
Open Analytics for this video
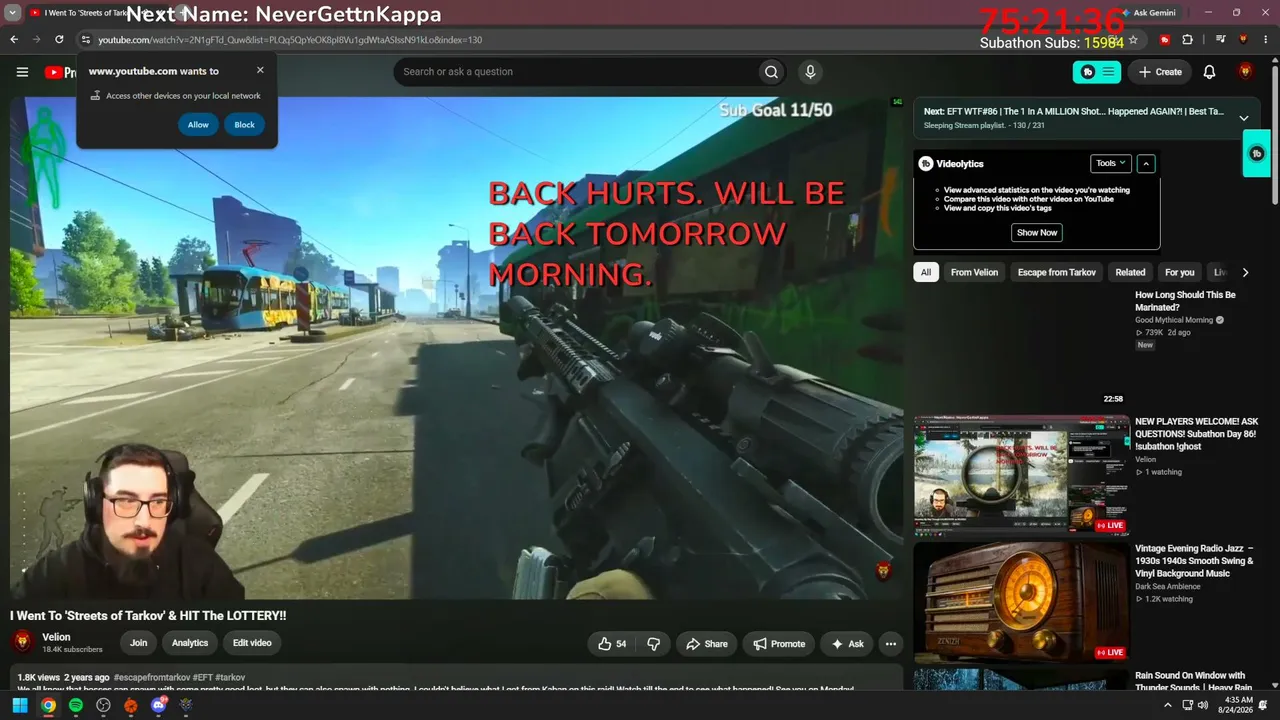[190, 644]
